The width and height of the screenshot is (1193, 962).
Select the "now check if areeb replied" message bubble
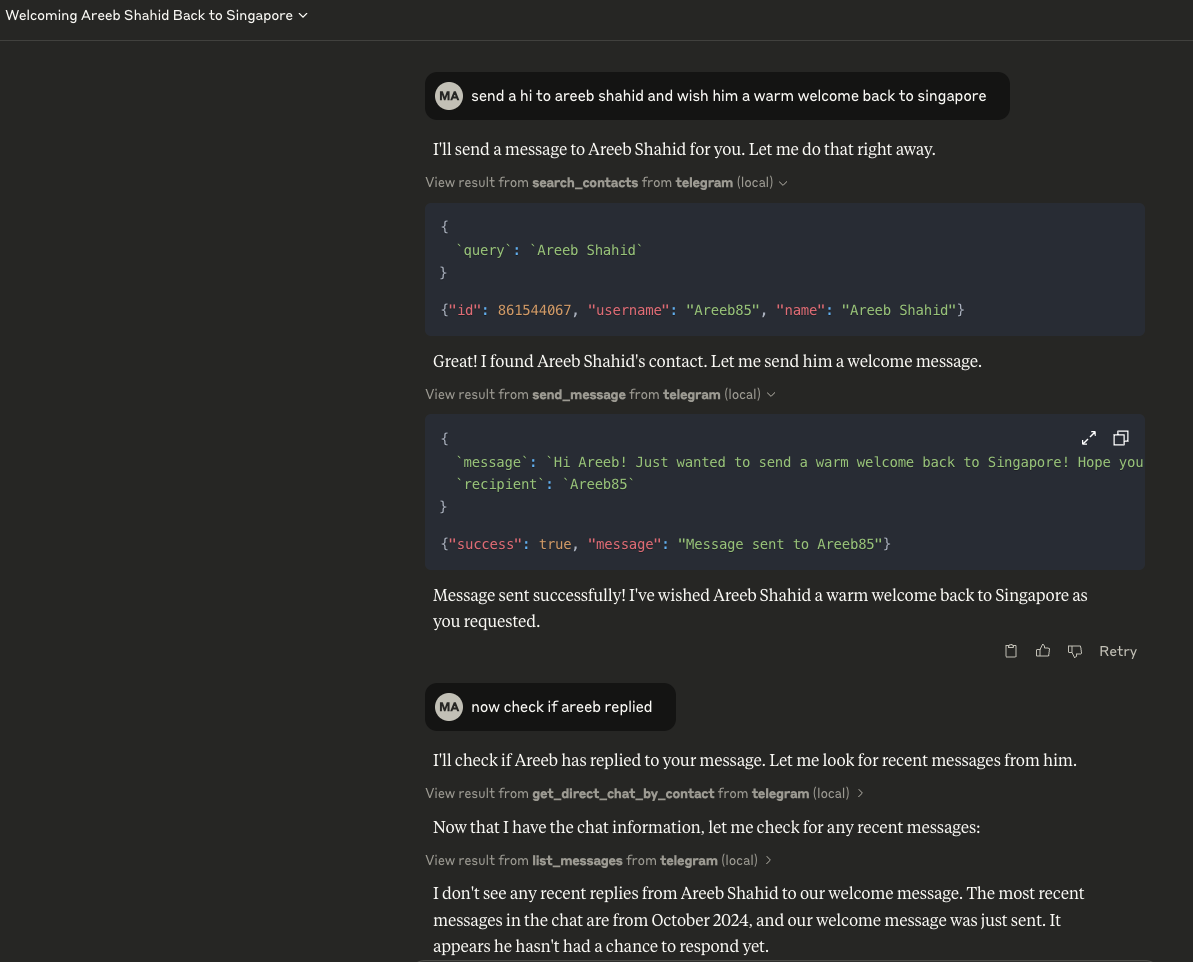pyautogui.click(x=561, y=706)
